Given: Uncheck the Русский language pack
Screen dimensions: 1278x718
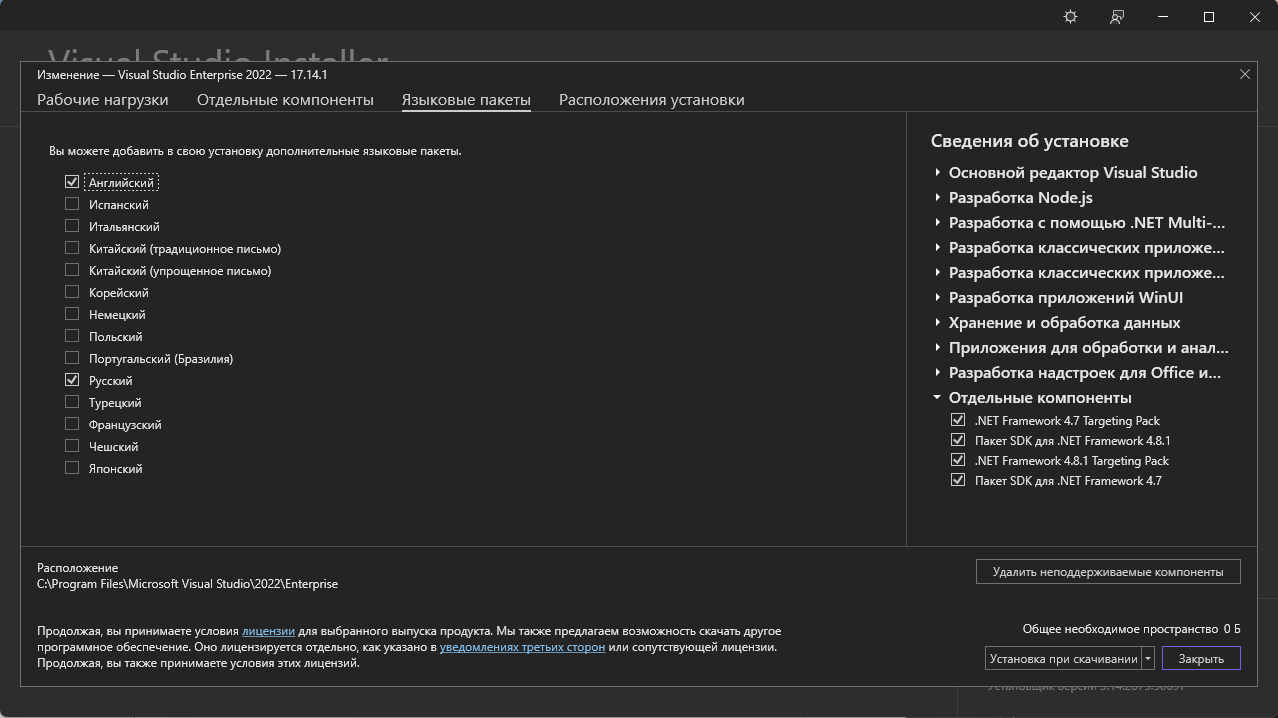Looking at the screenshot, I should [x=72, y=380].
